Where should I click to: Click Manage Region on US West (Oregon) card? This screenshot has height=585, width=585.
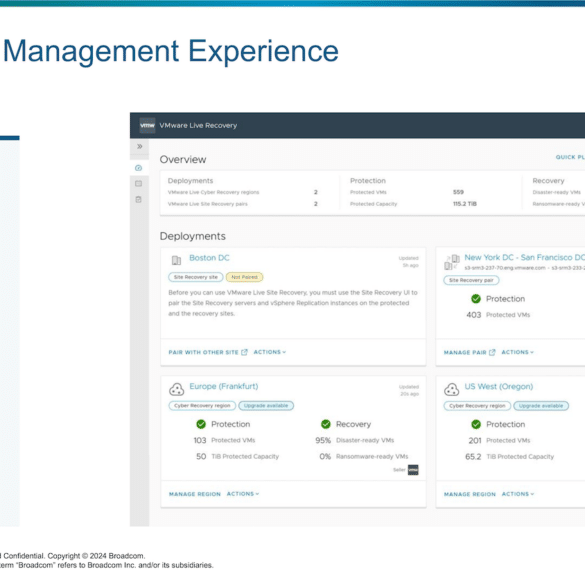tap(470, 494)
